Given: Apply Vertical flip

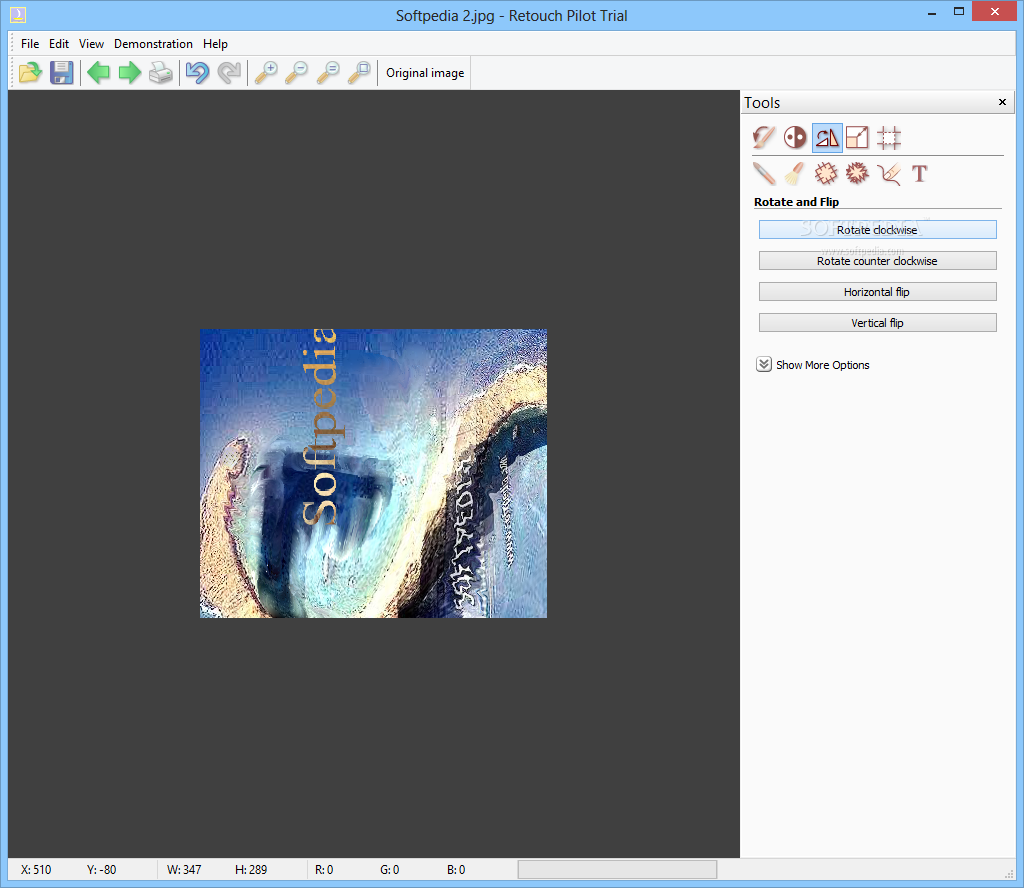Looking at the screenshot, I should pyautogui.click(x=877, y=323).
